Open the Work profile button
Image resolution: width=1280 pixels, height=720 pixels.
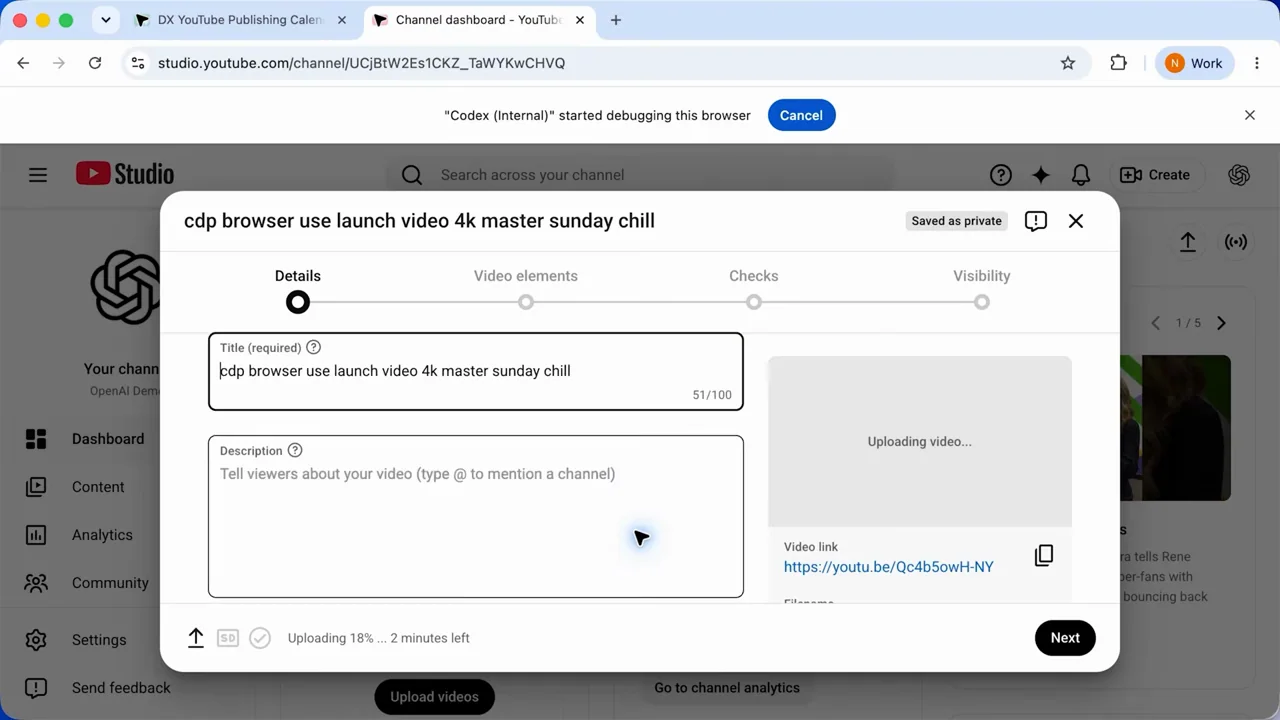[1194, 63]
